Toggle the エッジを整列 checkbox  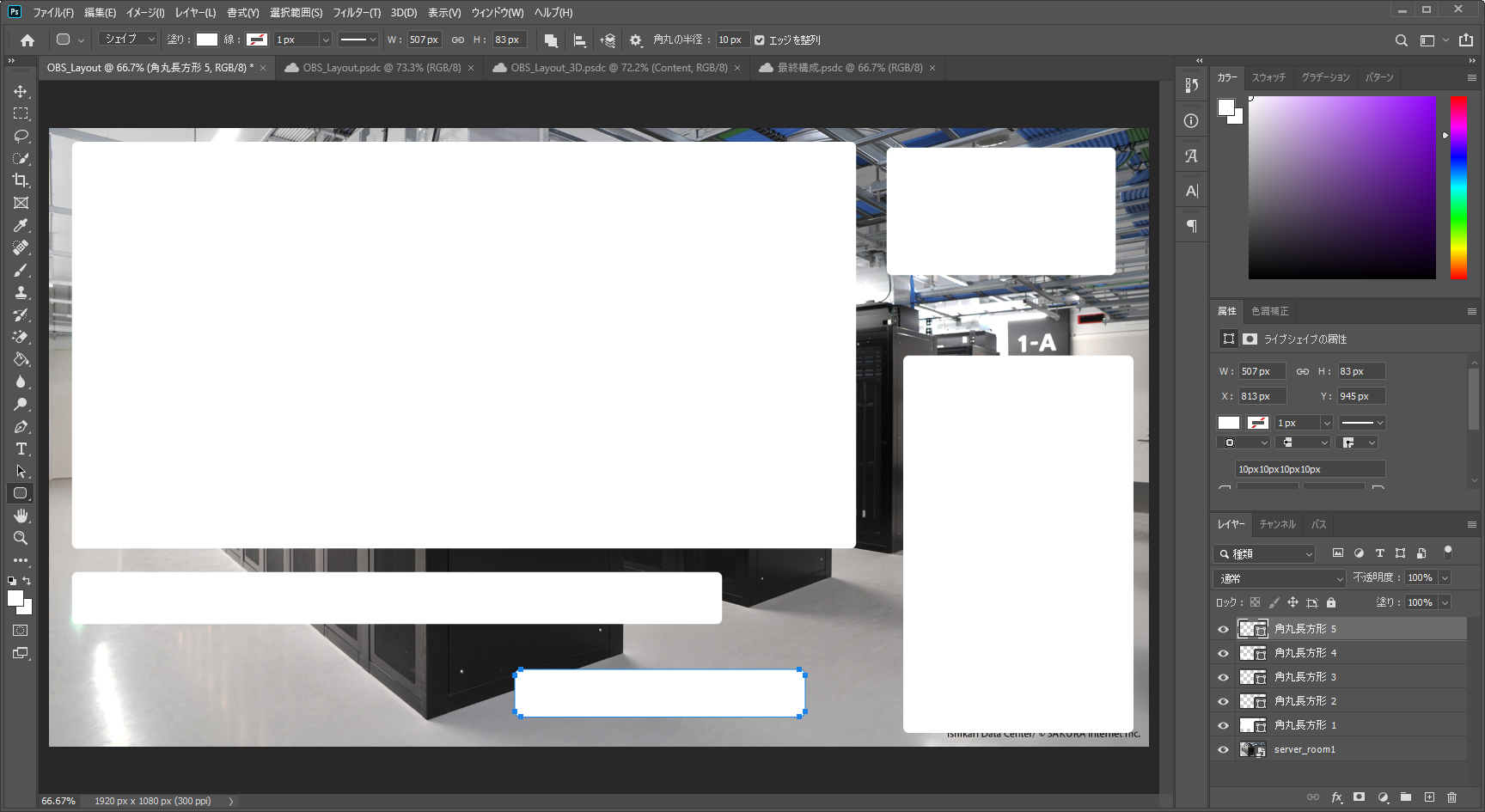(x=759, y=40)
